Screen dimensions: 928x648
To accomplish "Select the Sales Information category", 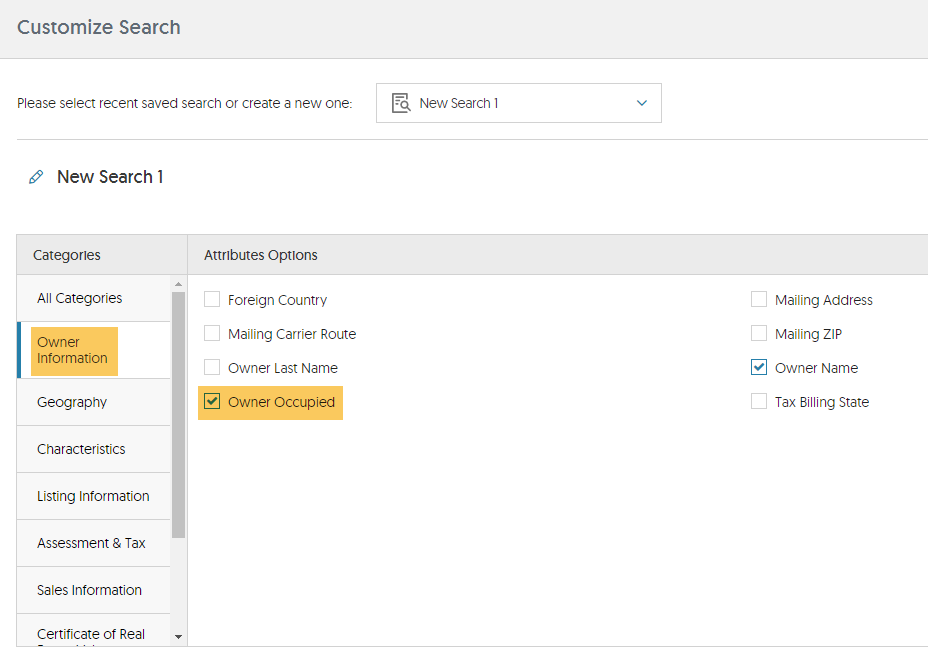I will tap(94, 590).
